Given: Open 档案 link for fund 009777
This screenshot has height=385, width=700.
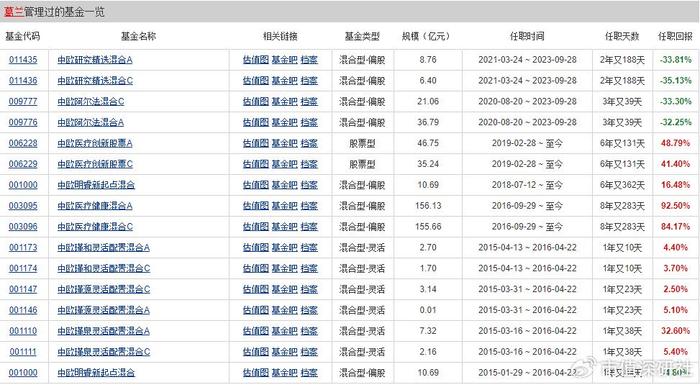Looking at the screenshot, I should tap(309, 101).
